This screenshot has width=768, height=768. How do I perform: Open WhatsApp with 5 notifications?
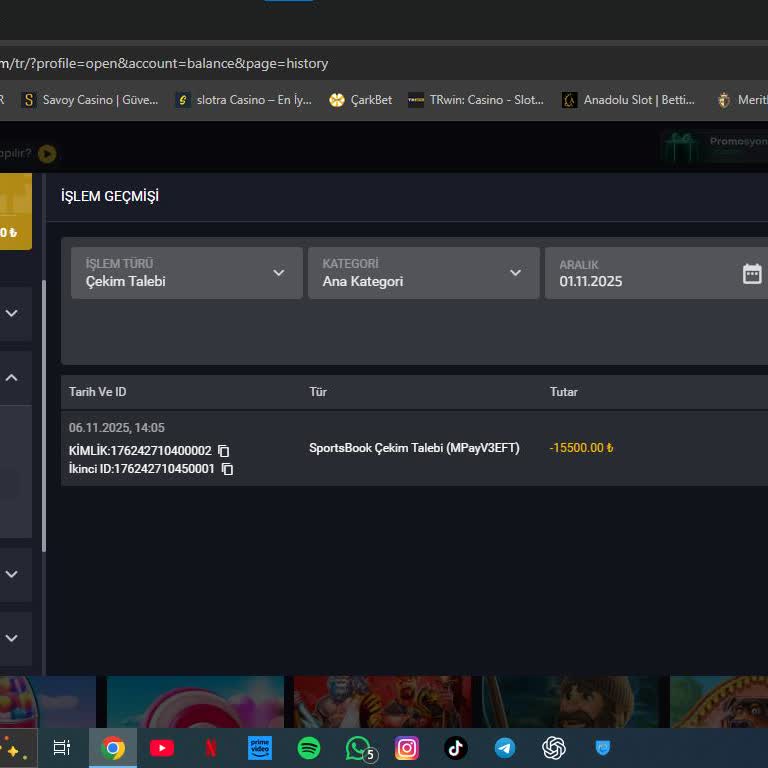point(360,749)
